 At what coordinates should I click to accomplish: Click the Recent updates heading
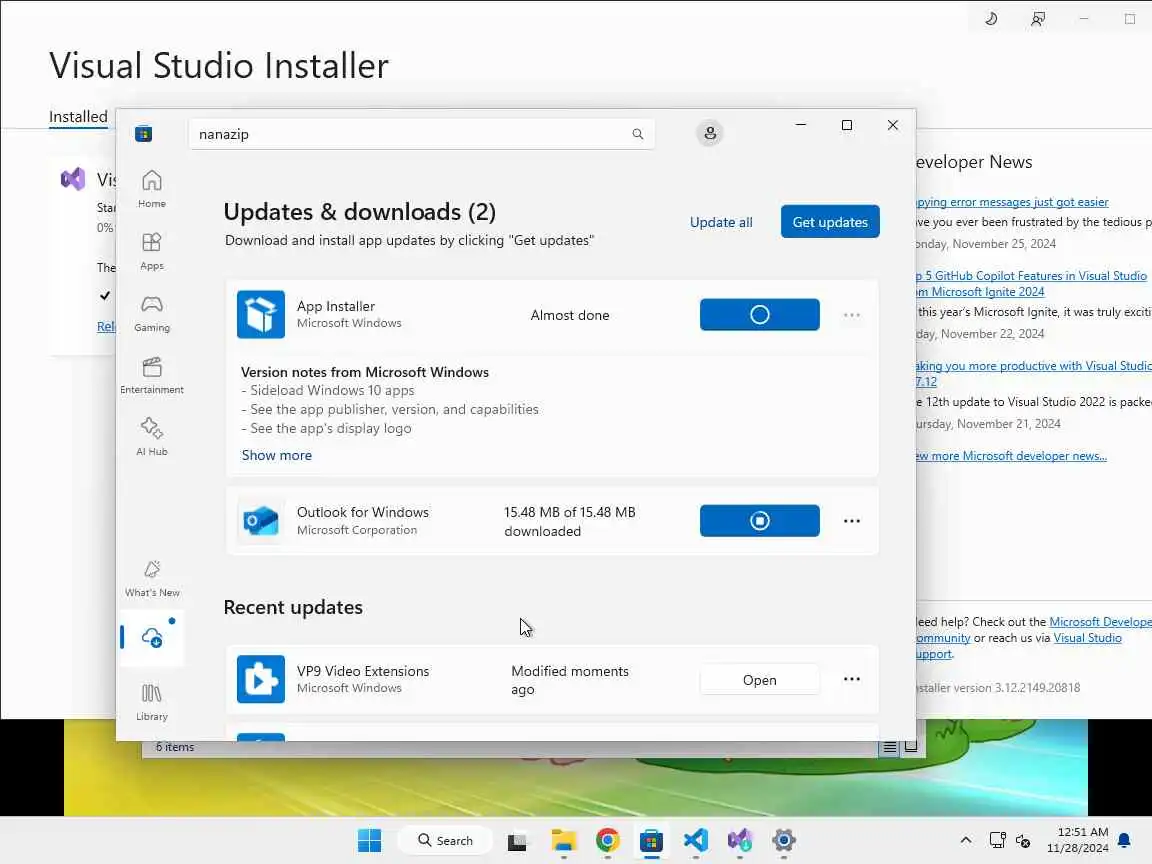[x=293, y=608]
